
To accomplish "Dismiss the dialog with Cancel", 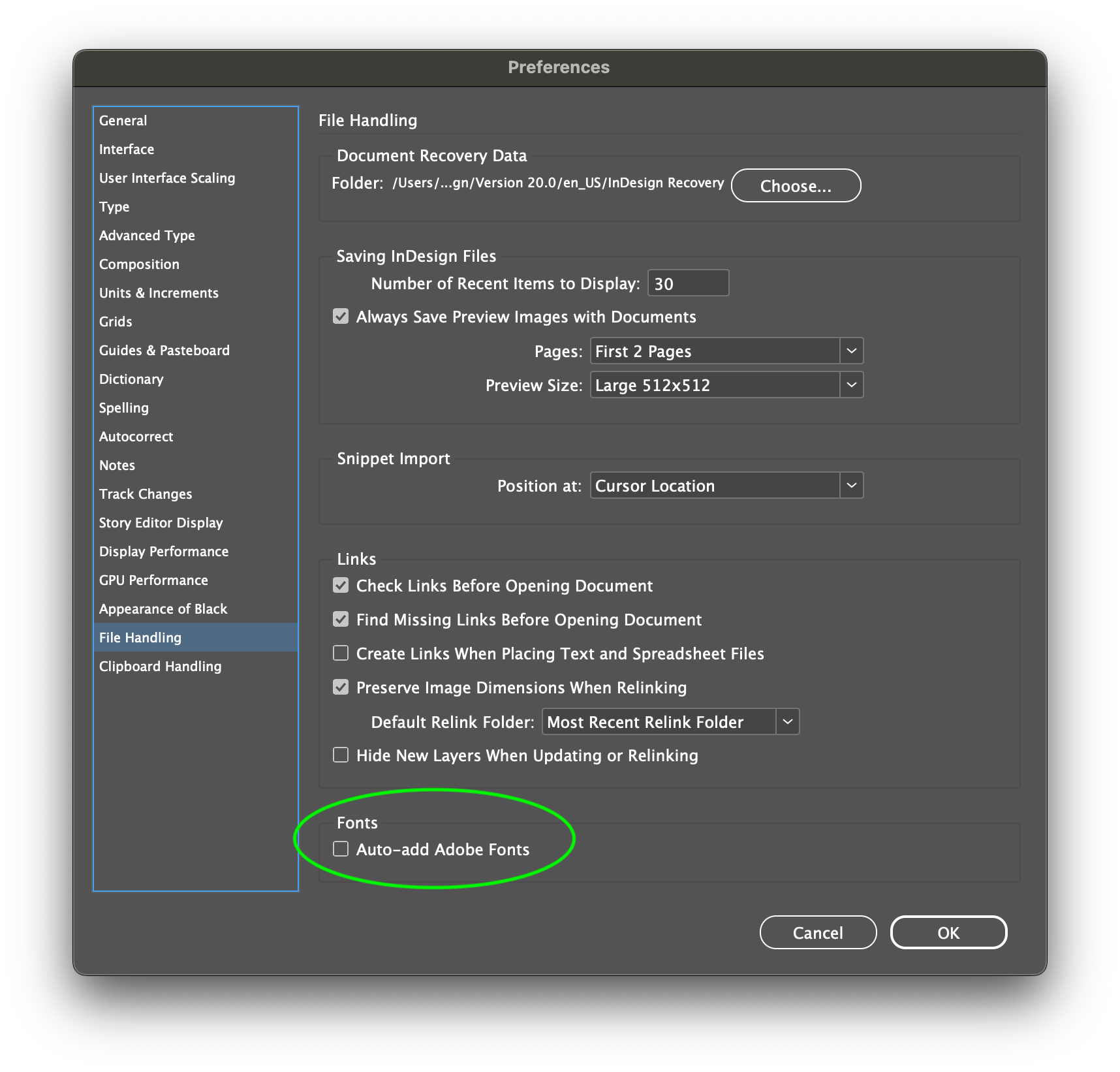I will tap(817, 932).
